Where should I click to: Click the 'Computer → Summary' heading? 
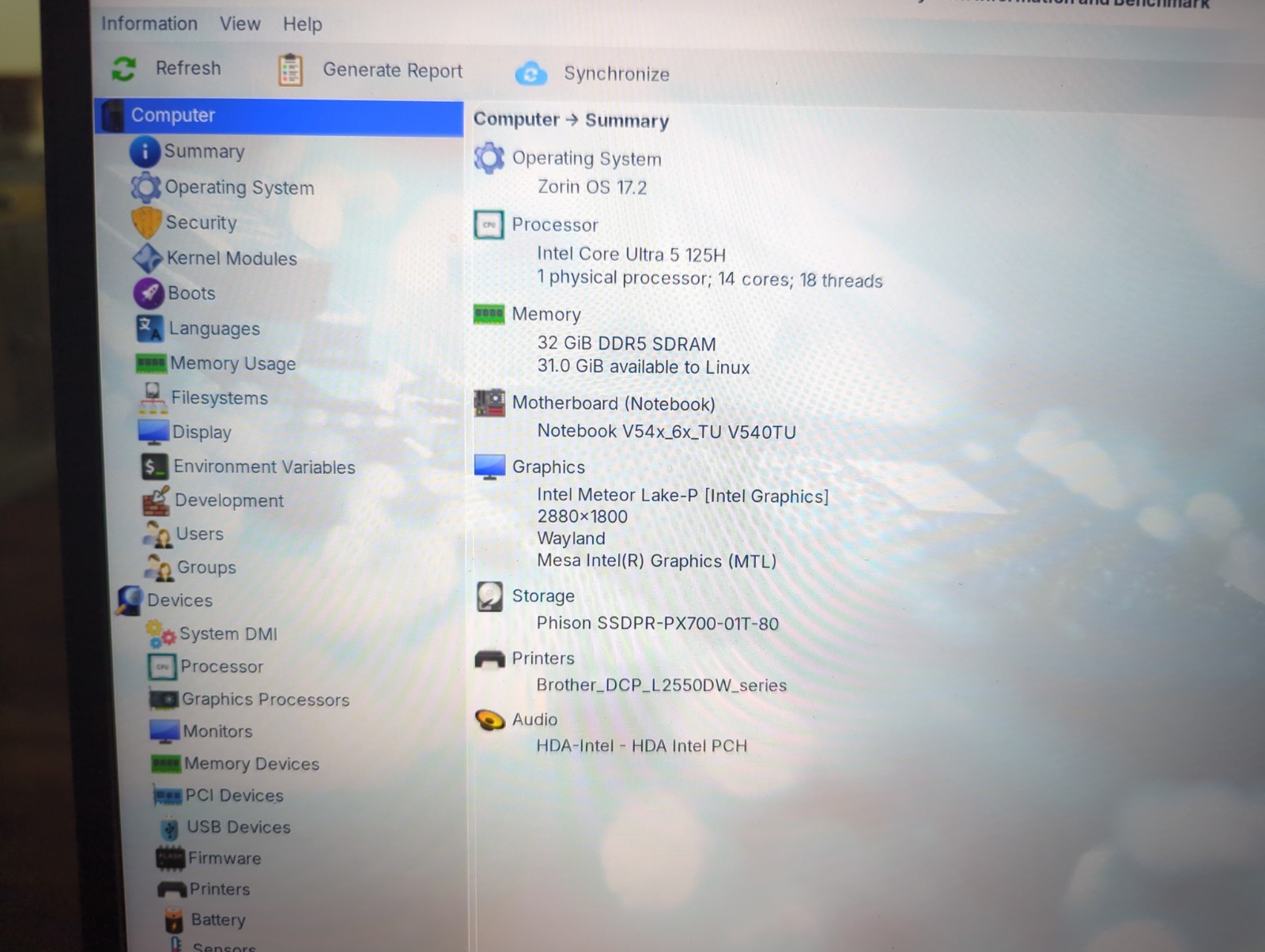click(571, 120)
